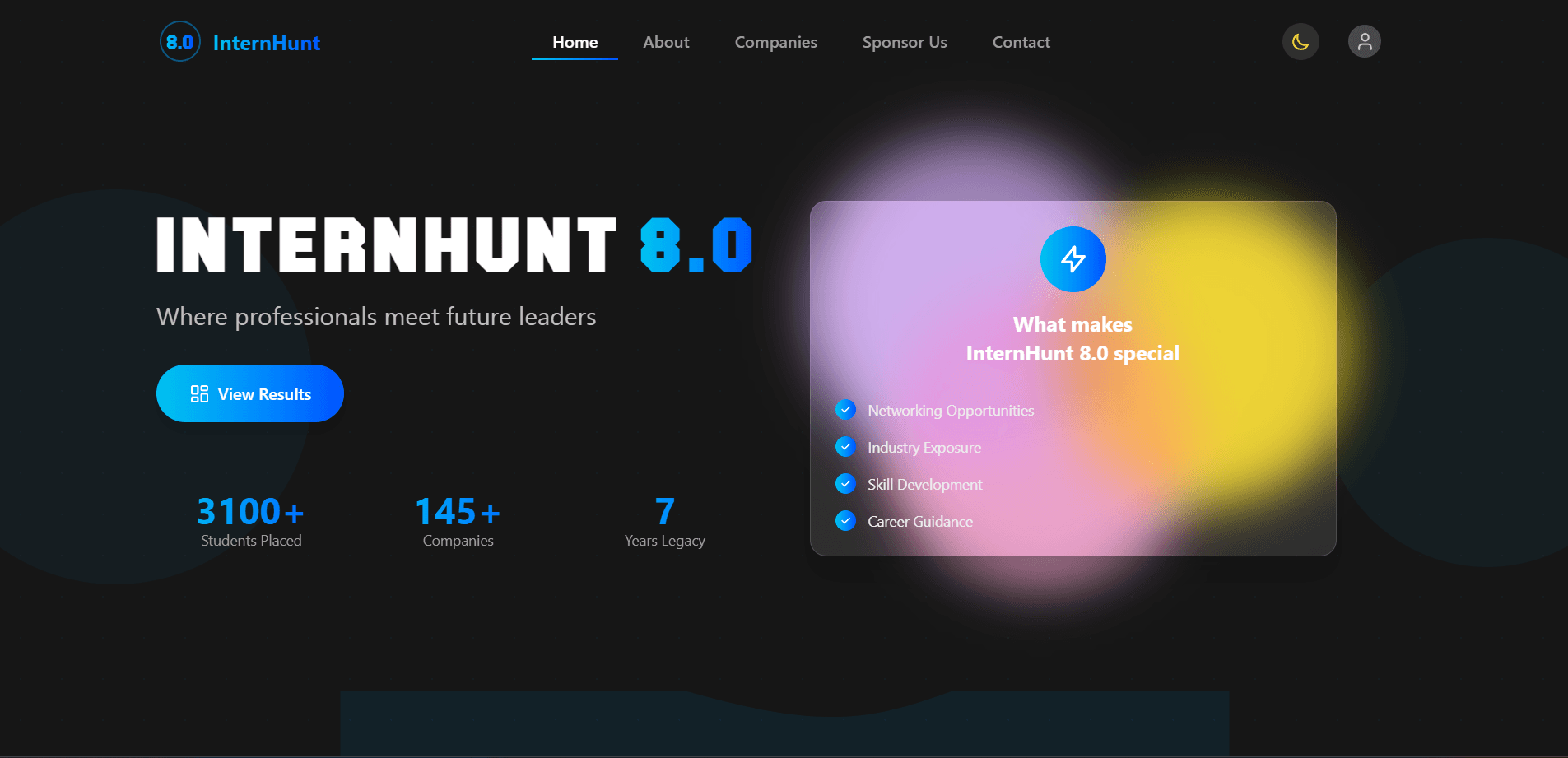Click the 3100+ students placed number

click(251, 511)
